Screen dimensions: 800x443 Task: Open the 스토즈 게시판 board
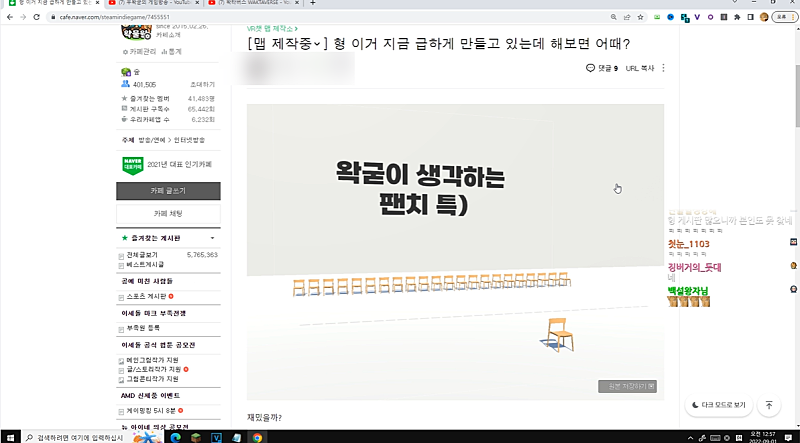(148, 297)
